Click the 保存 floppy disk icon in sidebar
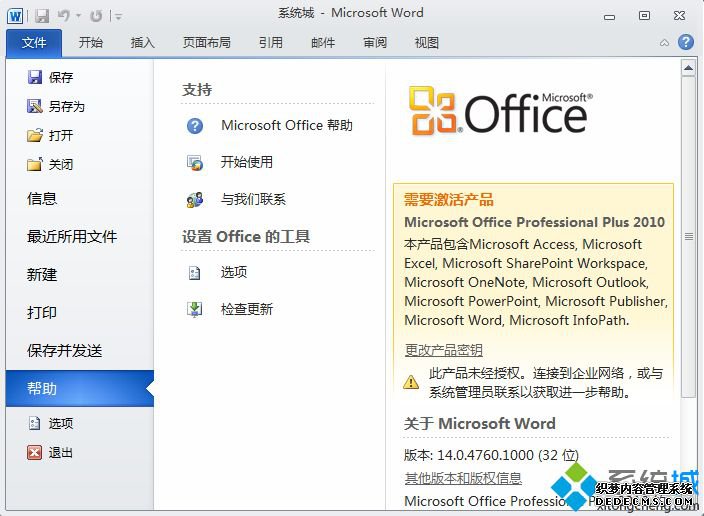The image size is (704, 516). 35,77
